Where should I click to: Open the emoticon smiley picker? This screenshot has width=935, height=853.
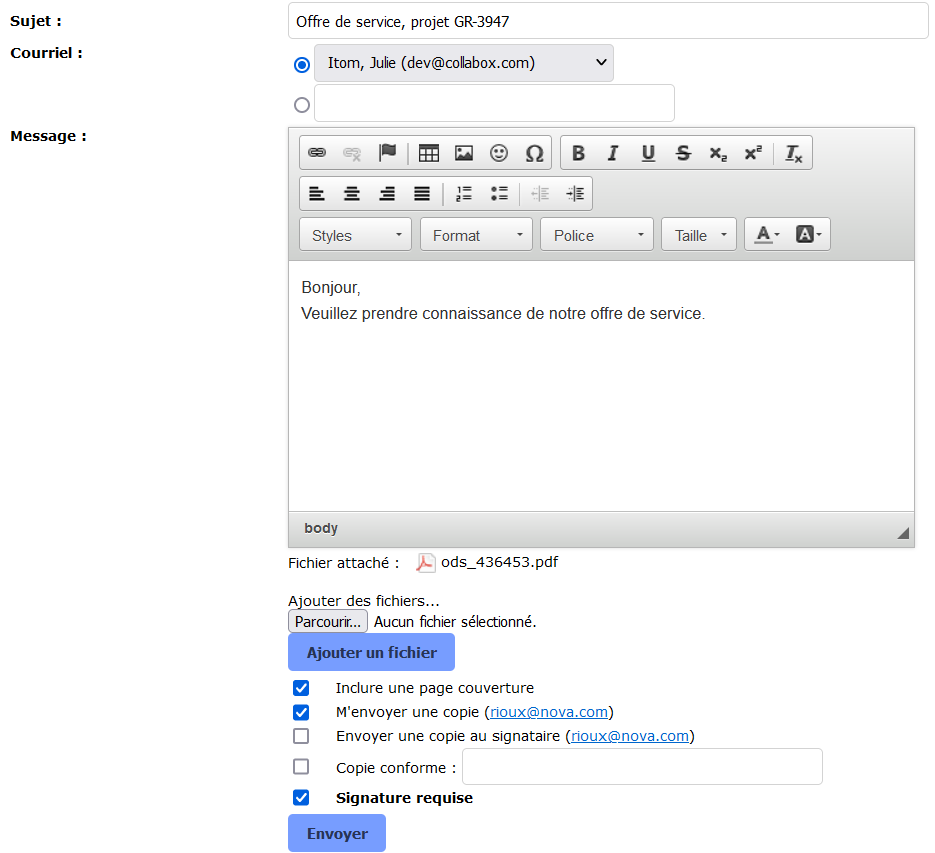[x=499, y=153]
